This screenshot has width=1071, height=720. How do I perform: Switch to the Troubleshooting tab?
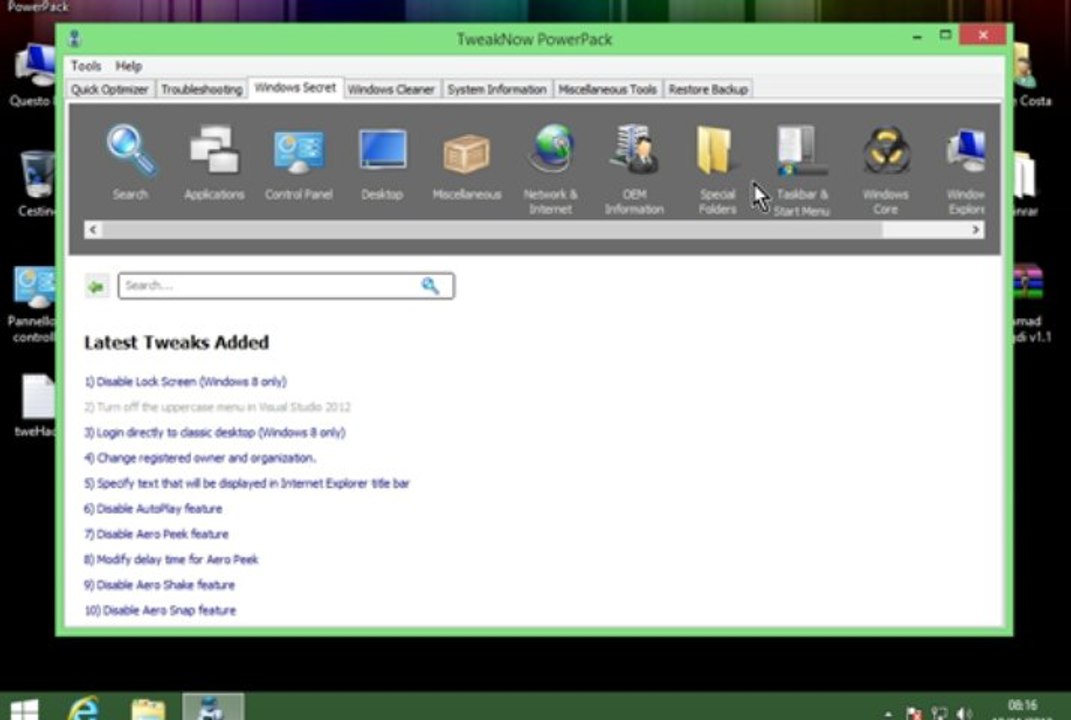tap(201, 89)
